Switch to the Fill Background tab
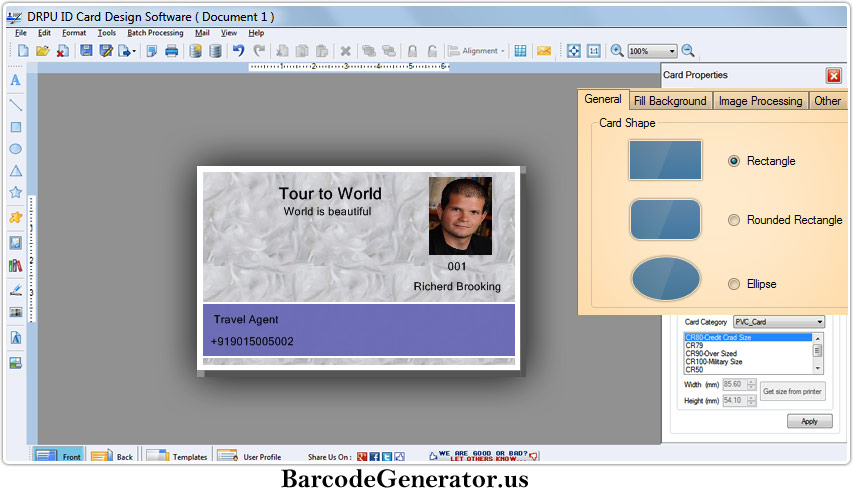Image resolution: width=853 pixels, height=488 pixels. [x=670, y=101]
